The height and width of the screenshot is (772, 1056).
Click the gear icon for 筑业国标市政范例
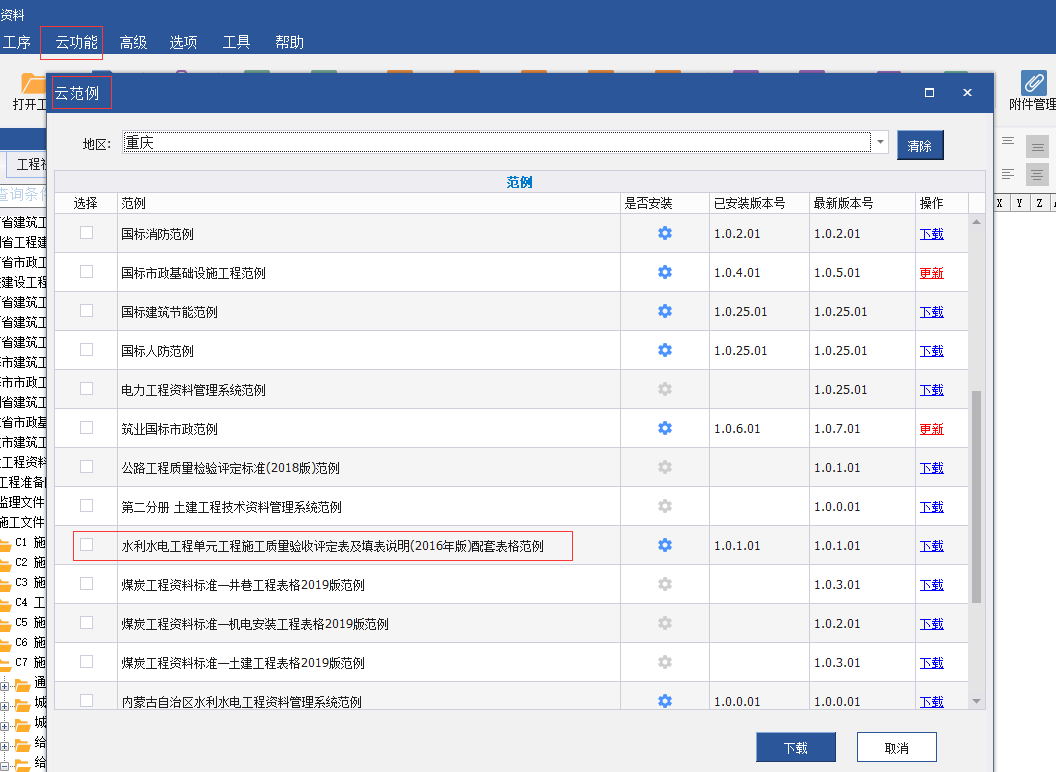click(x=665, y=428)
